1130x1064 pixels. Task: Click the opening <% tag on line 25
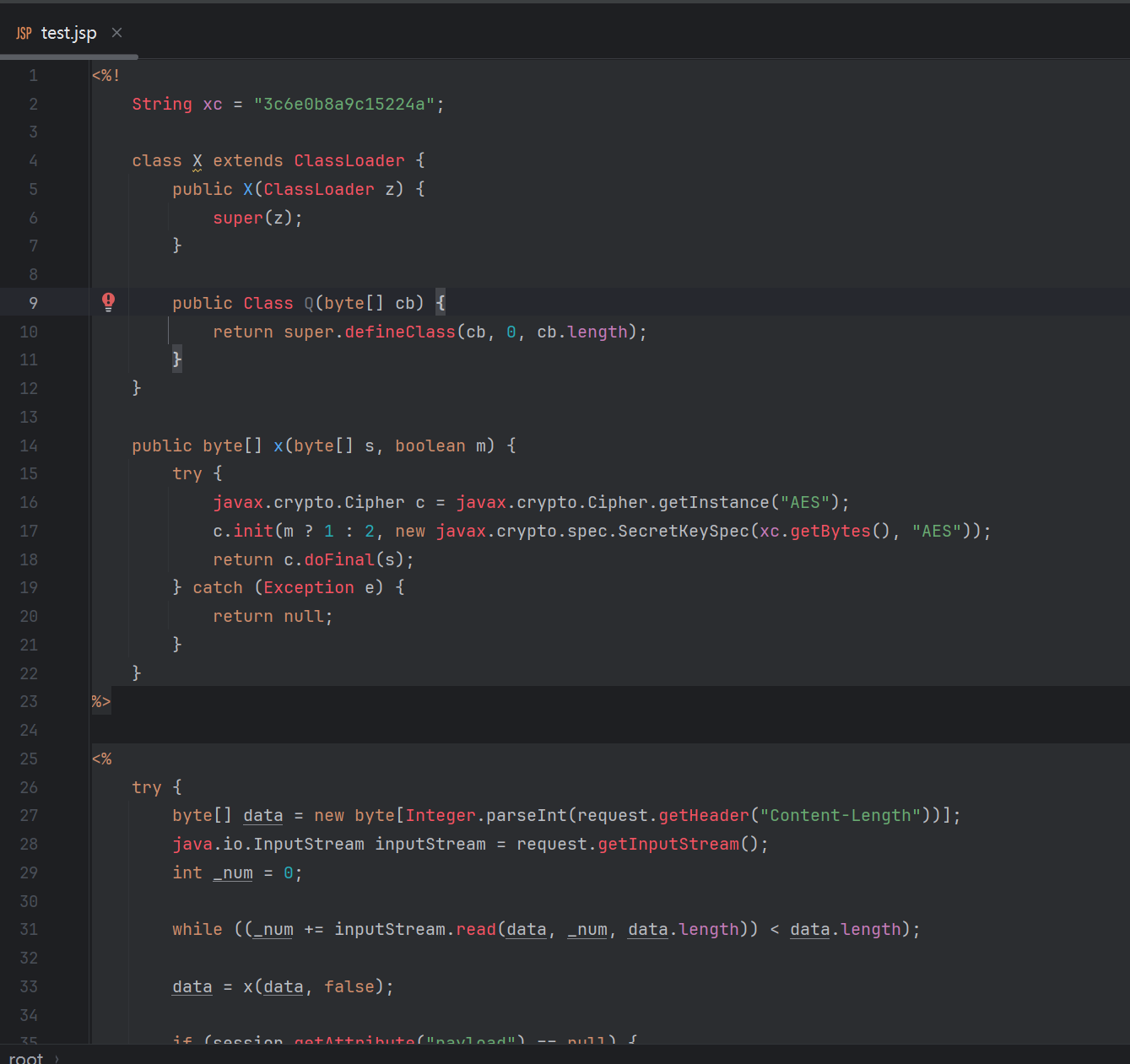click(x=101, y=759)
